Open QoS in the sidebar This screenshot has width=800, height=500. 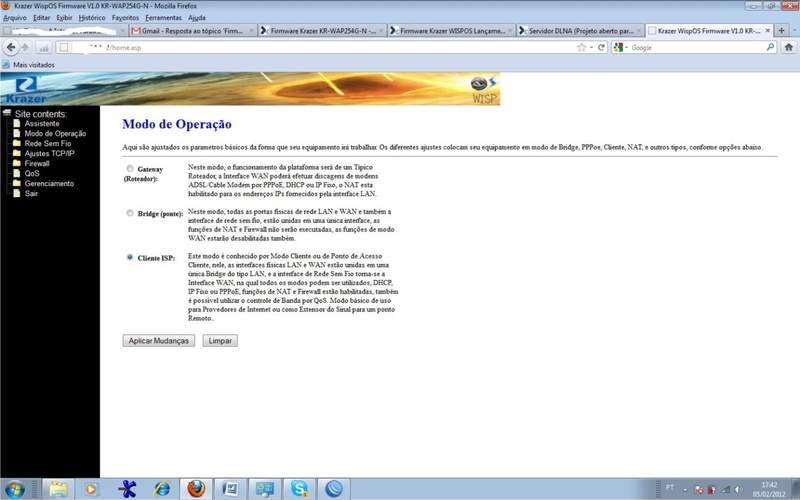click(32, 173)
